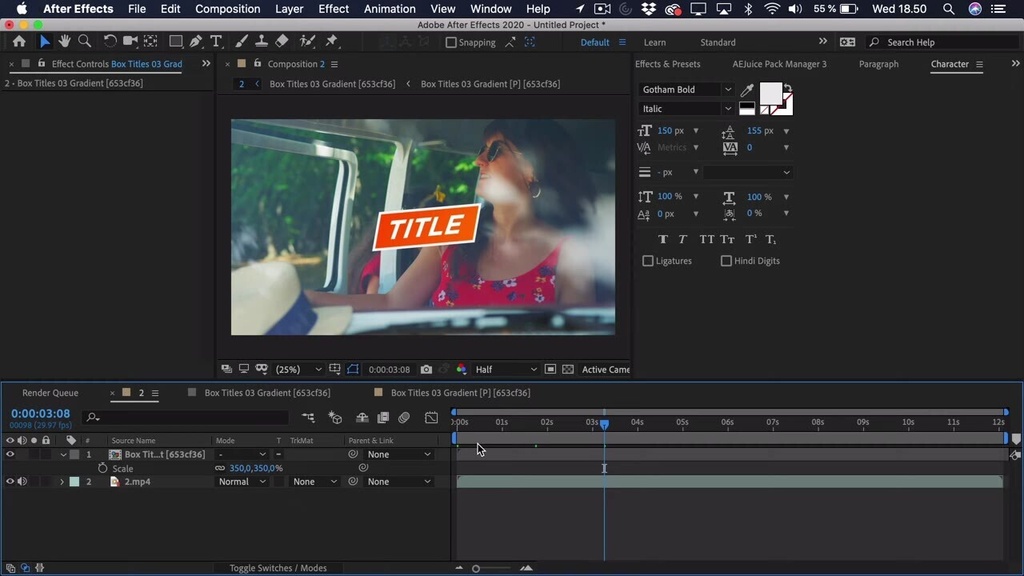
Task: Collapse the Box Titles layer properties
Action: click(x=63, y=455)
